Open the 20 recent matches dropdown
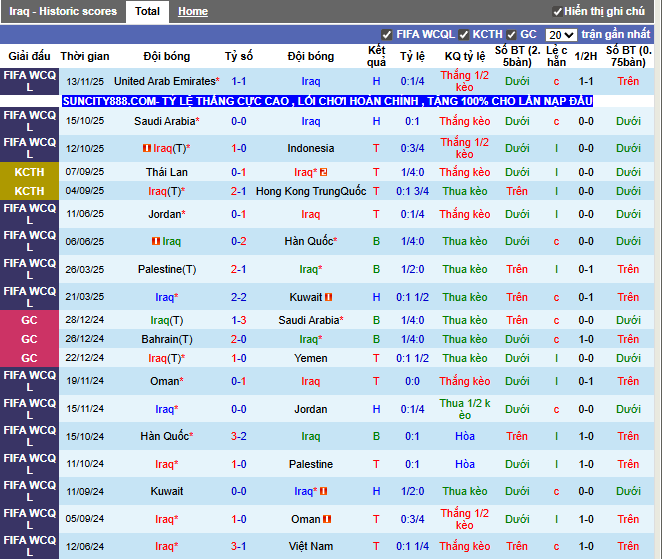Screen dimensions: 662x559 pos(561,35)
